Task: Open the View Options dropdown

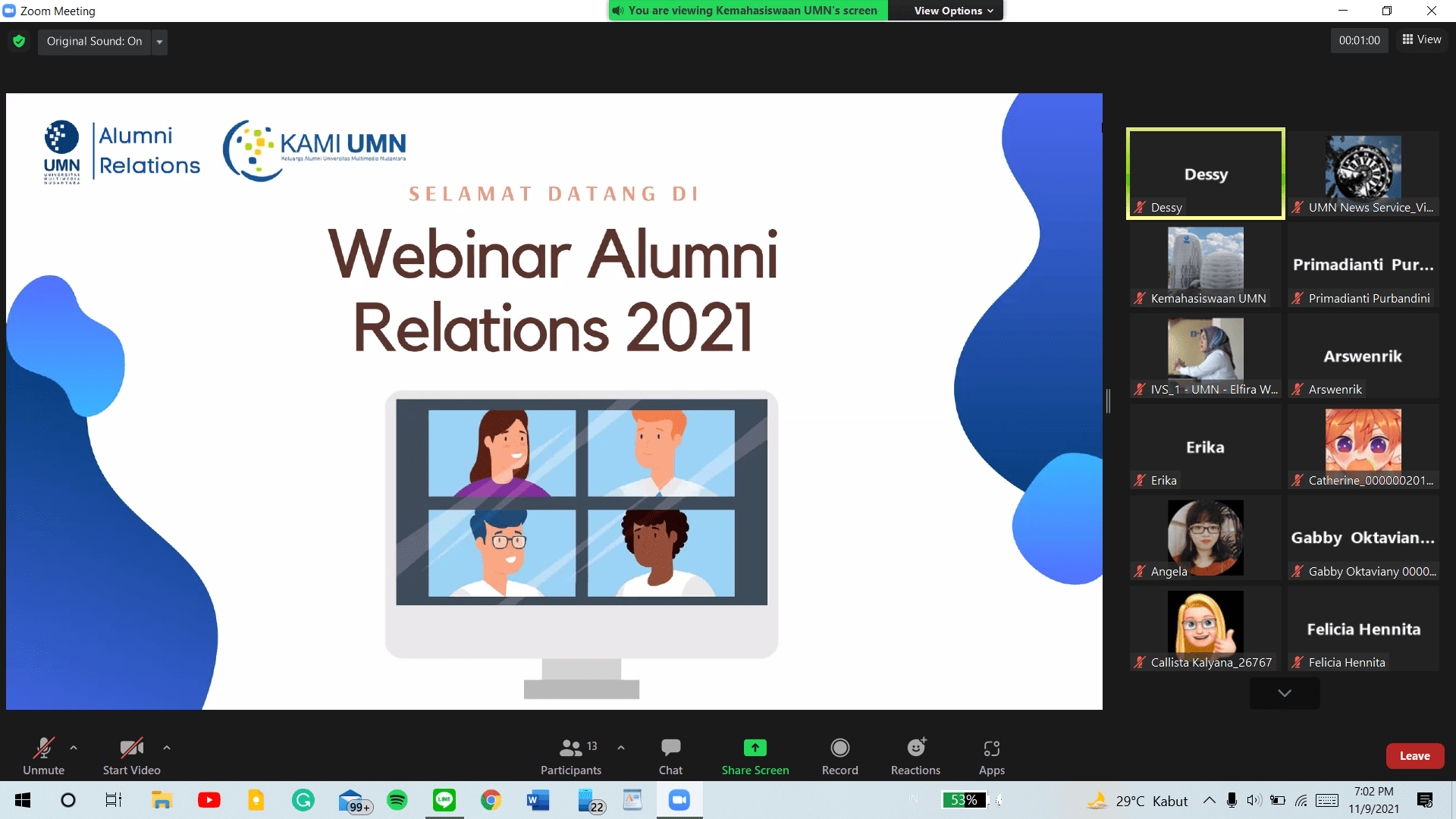Action: (952, 11)
